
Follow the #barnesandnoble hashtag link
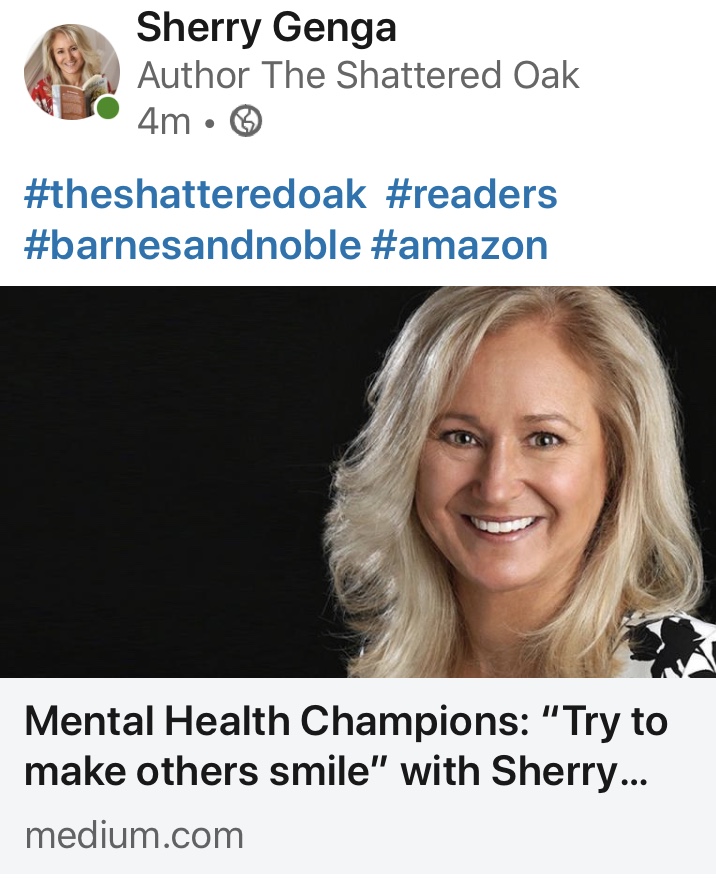(x=192, y=245)
